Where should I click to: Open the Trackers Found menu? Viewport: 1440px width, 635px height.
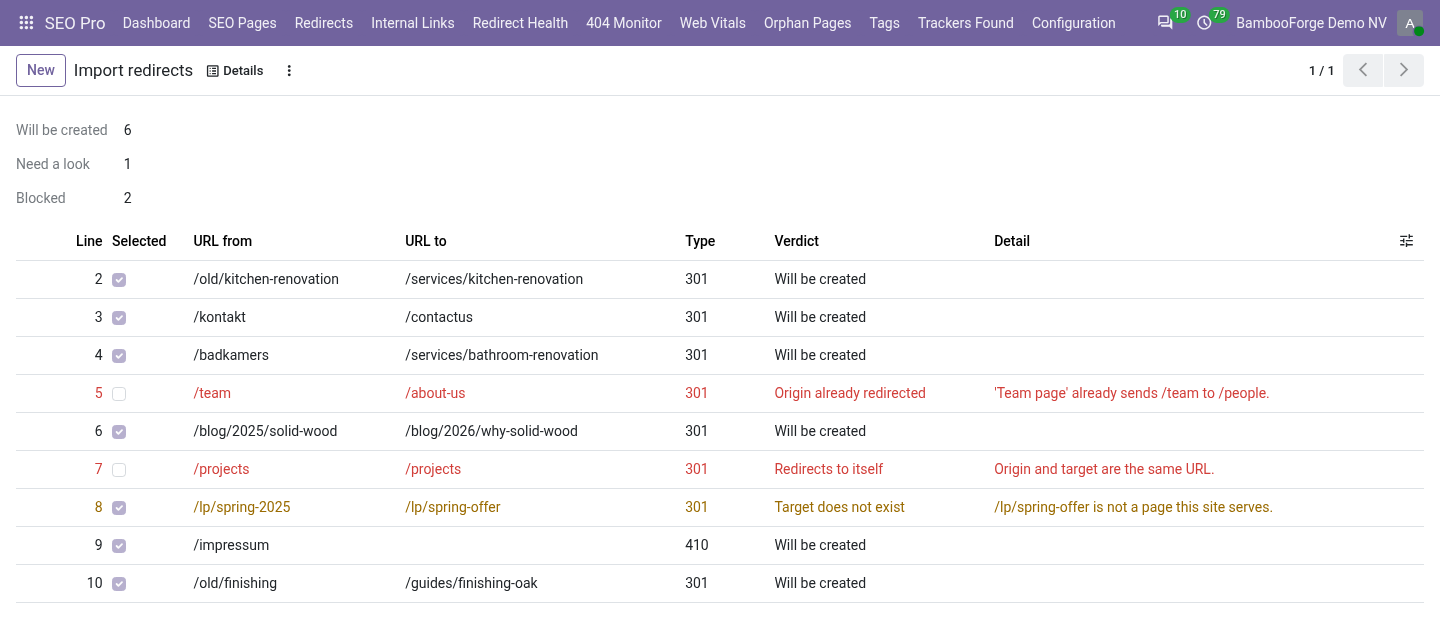pos(966,23)
